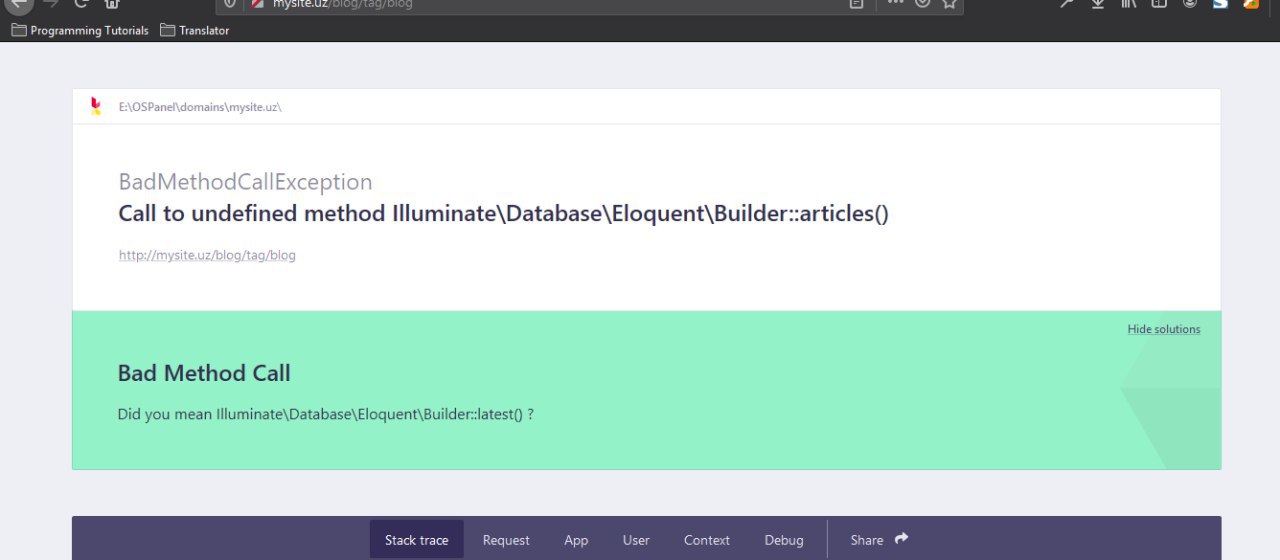Image resolution: width=1280 pixels, height=560 pixels.
Task: Toggle reader view icon in address bar
Action: 856,3
